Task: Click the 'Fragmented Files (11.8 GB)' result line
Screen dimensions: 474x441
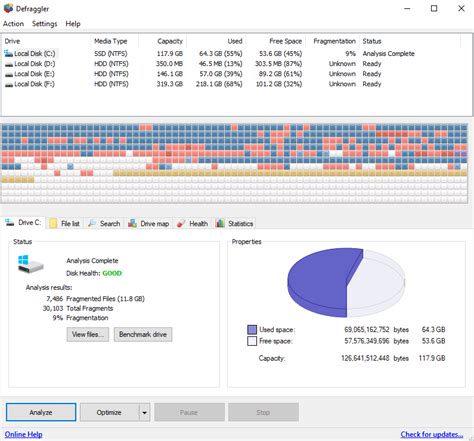Action: click(x=105, y=299)
